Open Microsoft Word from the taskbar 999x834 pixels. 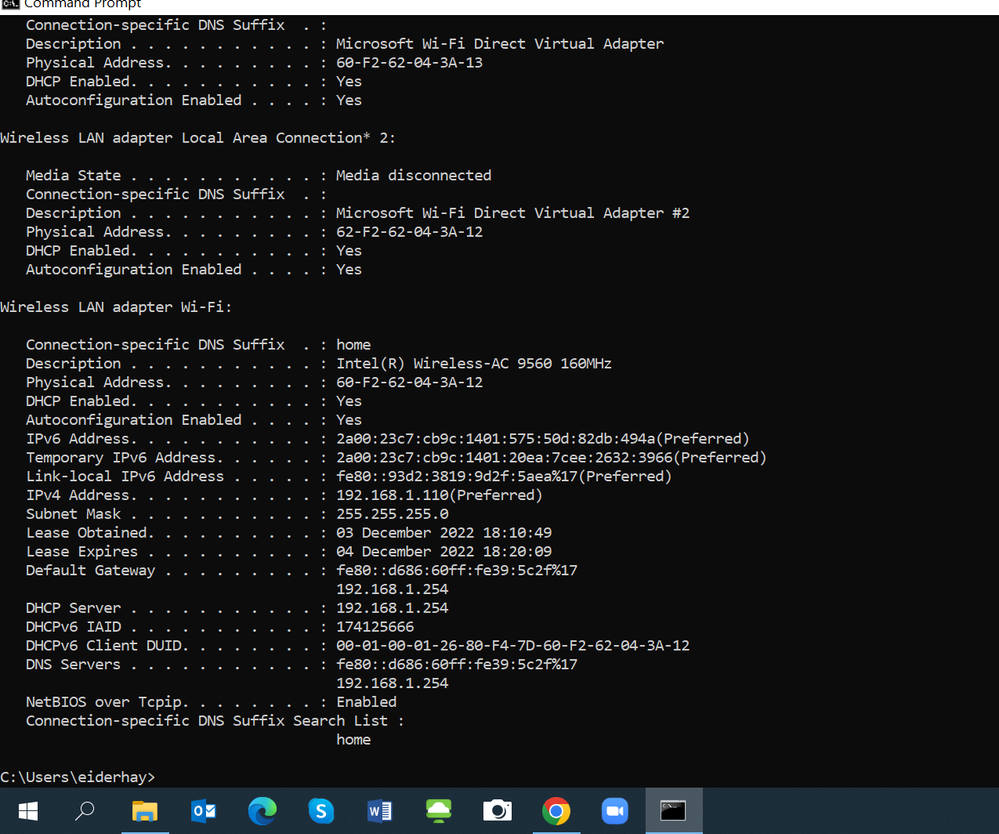click(x=380, y=810)
